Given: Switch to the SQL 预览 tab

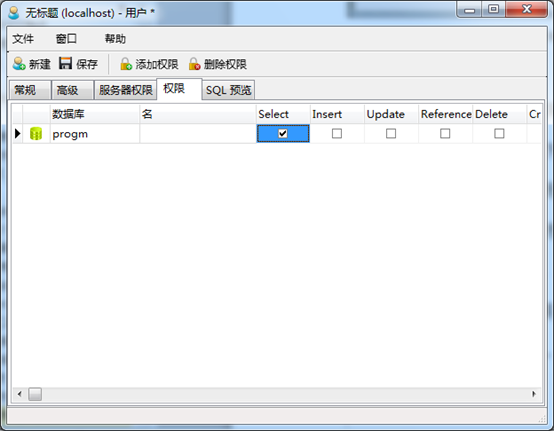Looking at the screenshot, I should (228, 90).
